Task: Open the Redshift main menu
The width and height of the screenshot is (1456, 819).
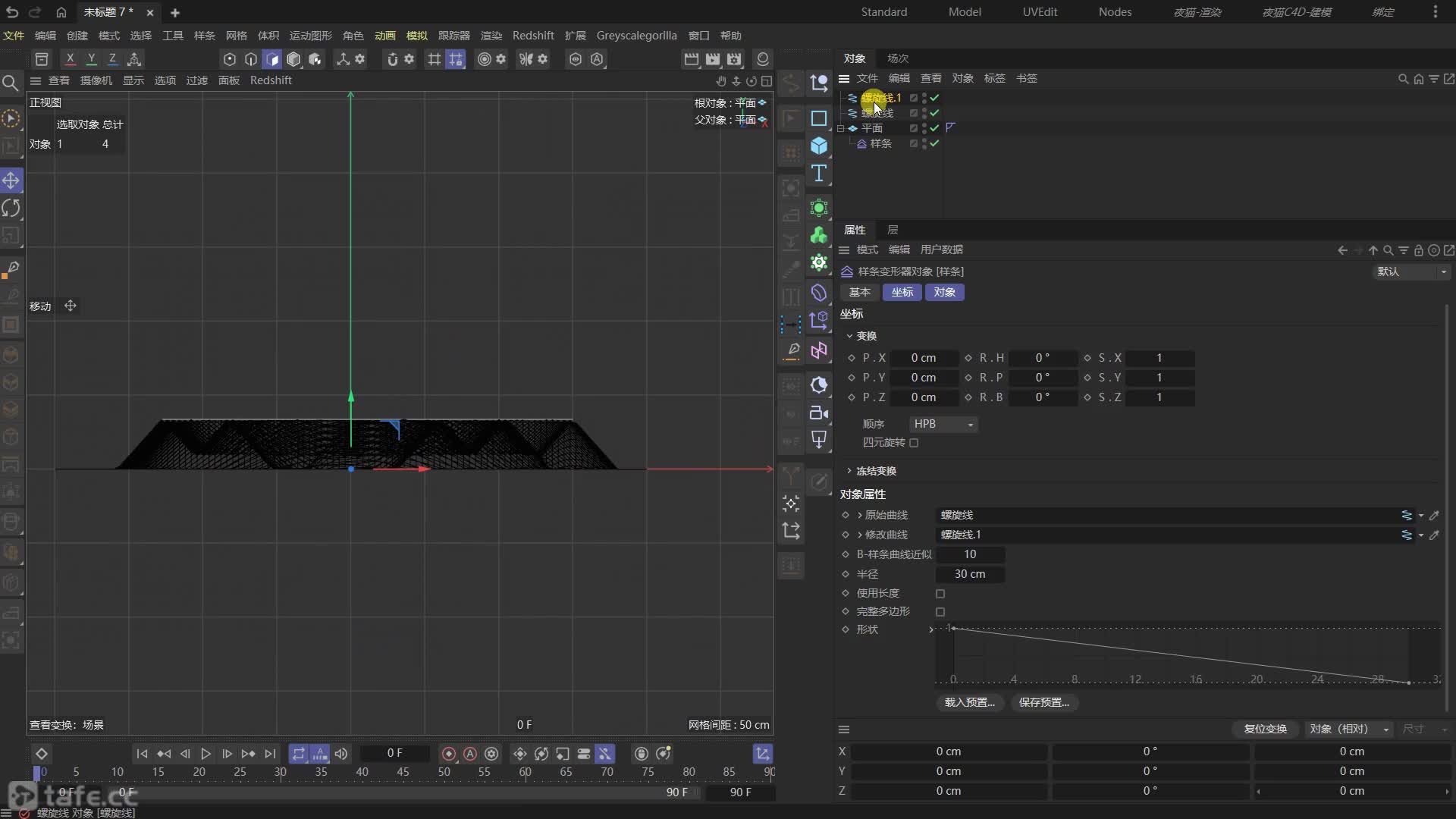Action: coord(533,36)
